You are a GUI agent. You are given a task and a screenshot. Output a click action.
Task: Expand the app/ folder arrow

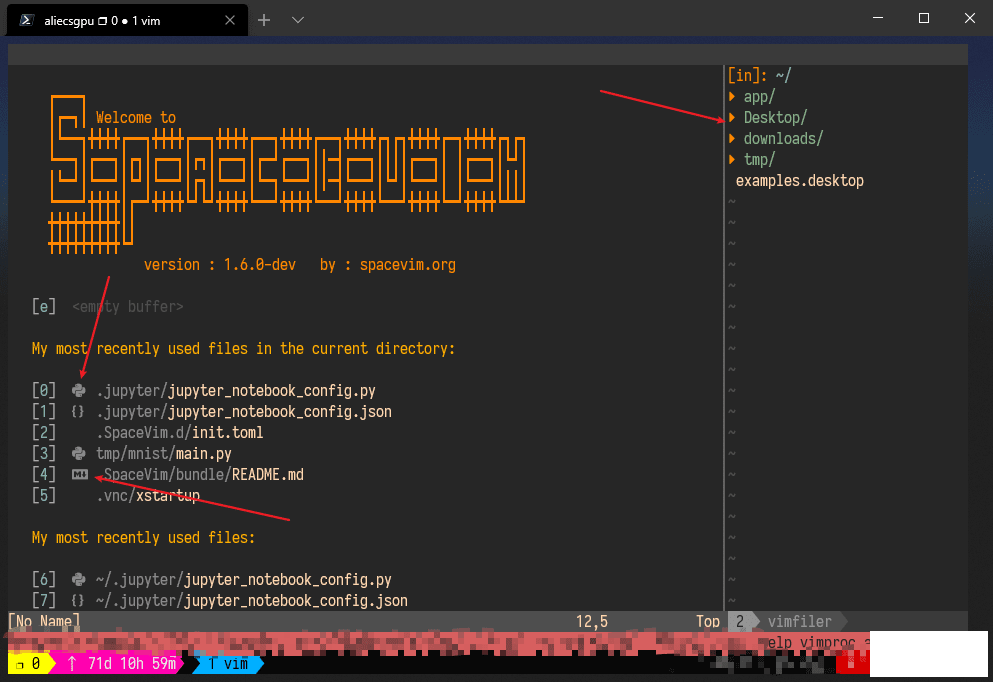(x=733, y=96)
